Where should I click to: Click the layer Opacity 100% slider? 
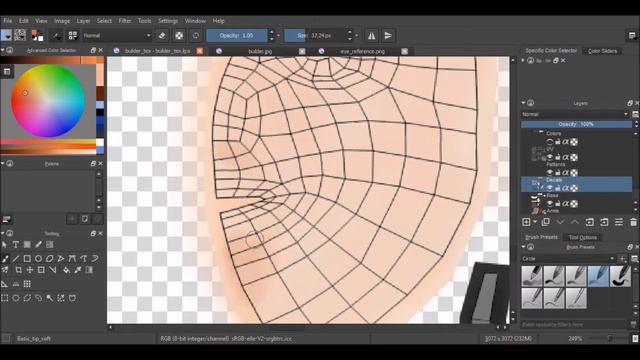pos(576,124)
